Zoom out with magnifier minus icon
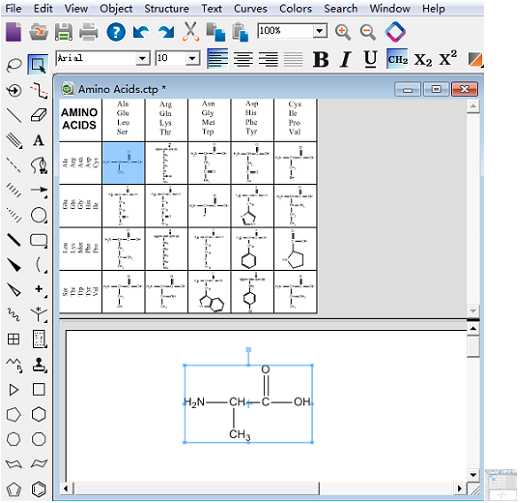Viewport: 520px width, 503px height. coord(368,32)
